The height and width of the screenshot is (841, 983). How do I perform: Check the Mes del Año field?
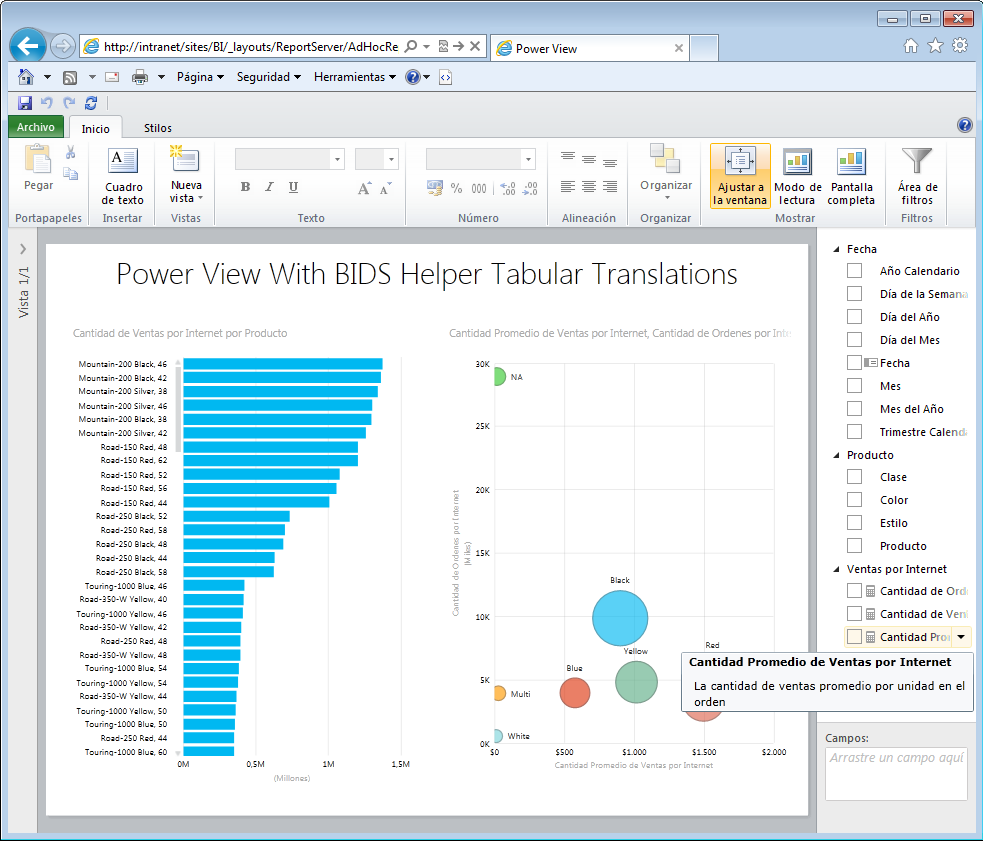(855, 408)
